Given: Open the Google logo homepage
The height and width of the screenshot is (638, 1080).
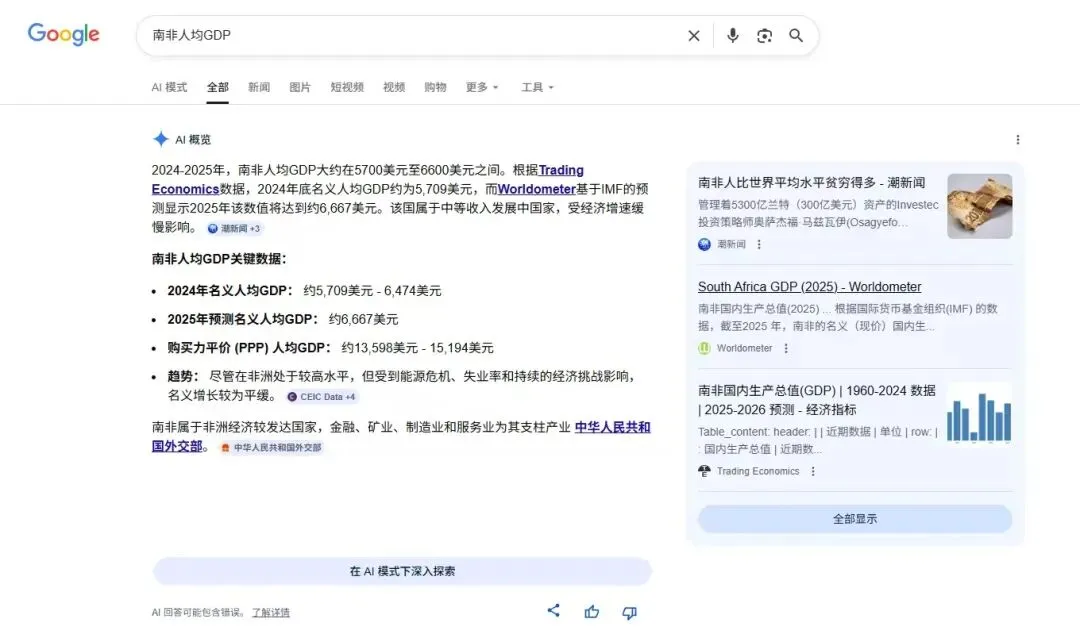Looking at the screenshot, I should pos(63,34).
